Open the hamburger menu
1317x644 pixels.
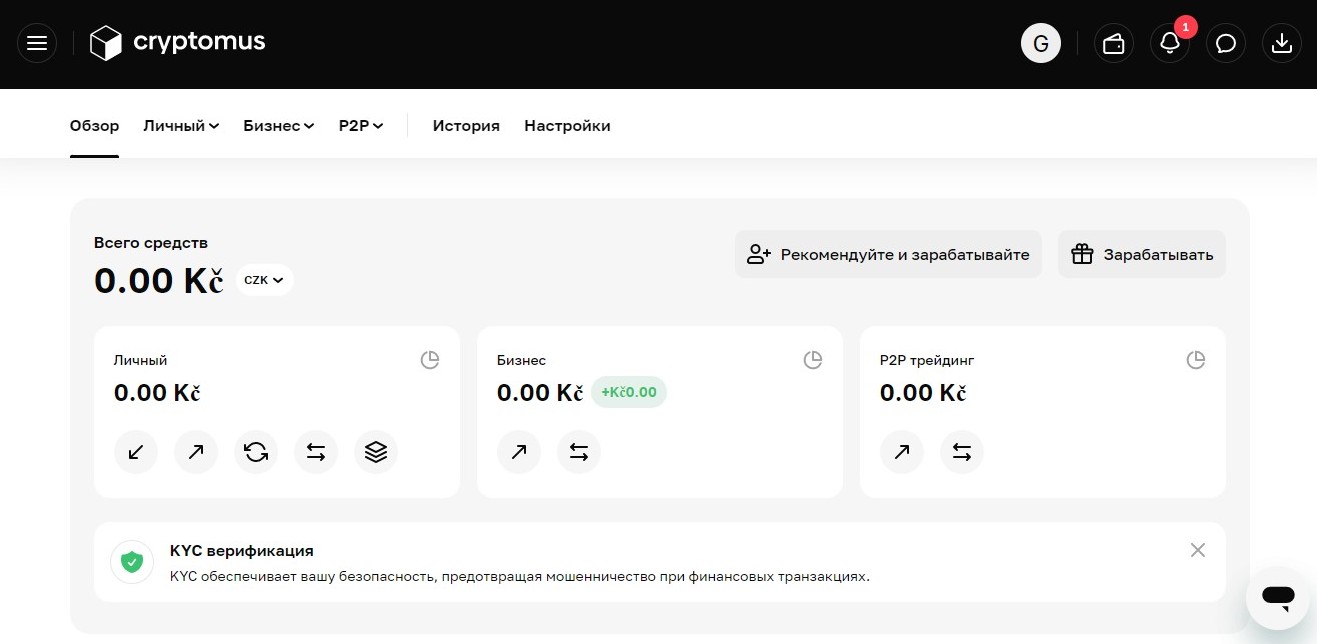(x=37, y=43)
